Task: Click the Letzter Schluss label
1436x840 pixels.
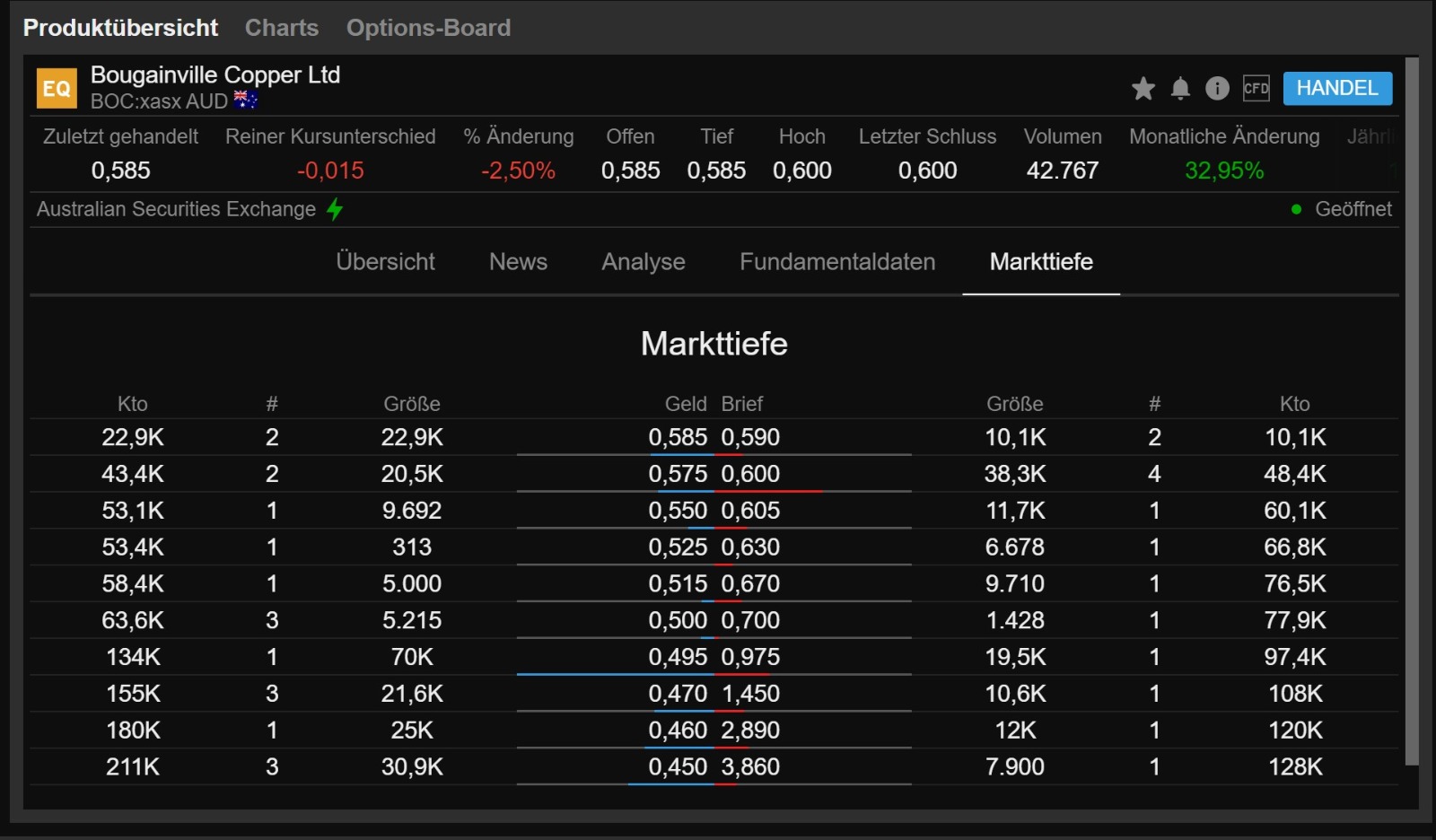Action: point(927,136)
